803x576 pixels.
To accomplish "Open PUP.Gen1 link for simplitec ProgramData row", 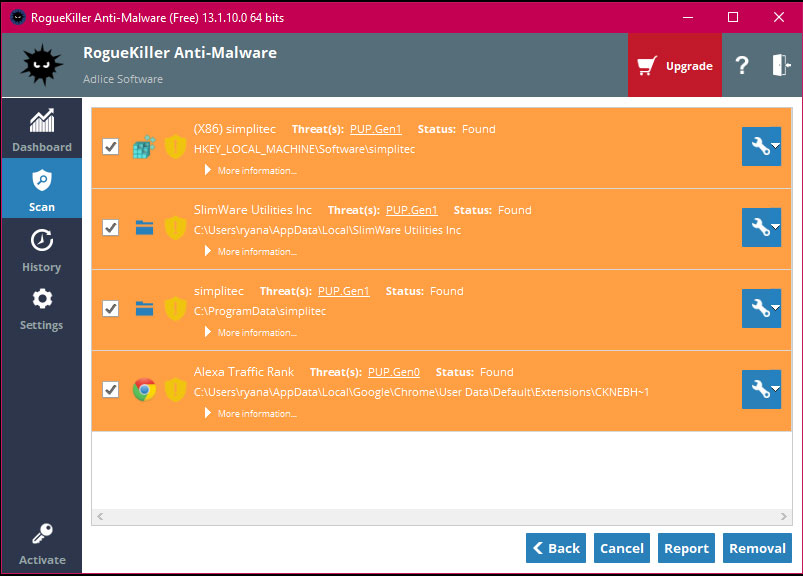I will click(x=343, y=291).
